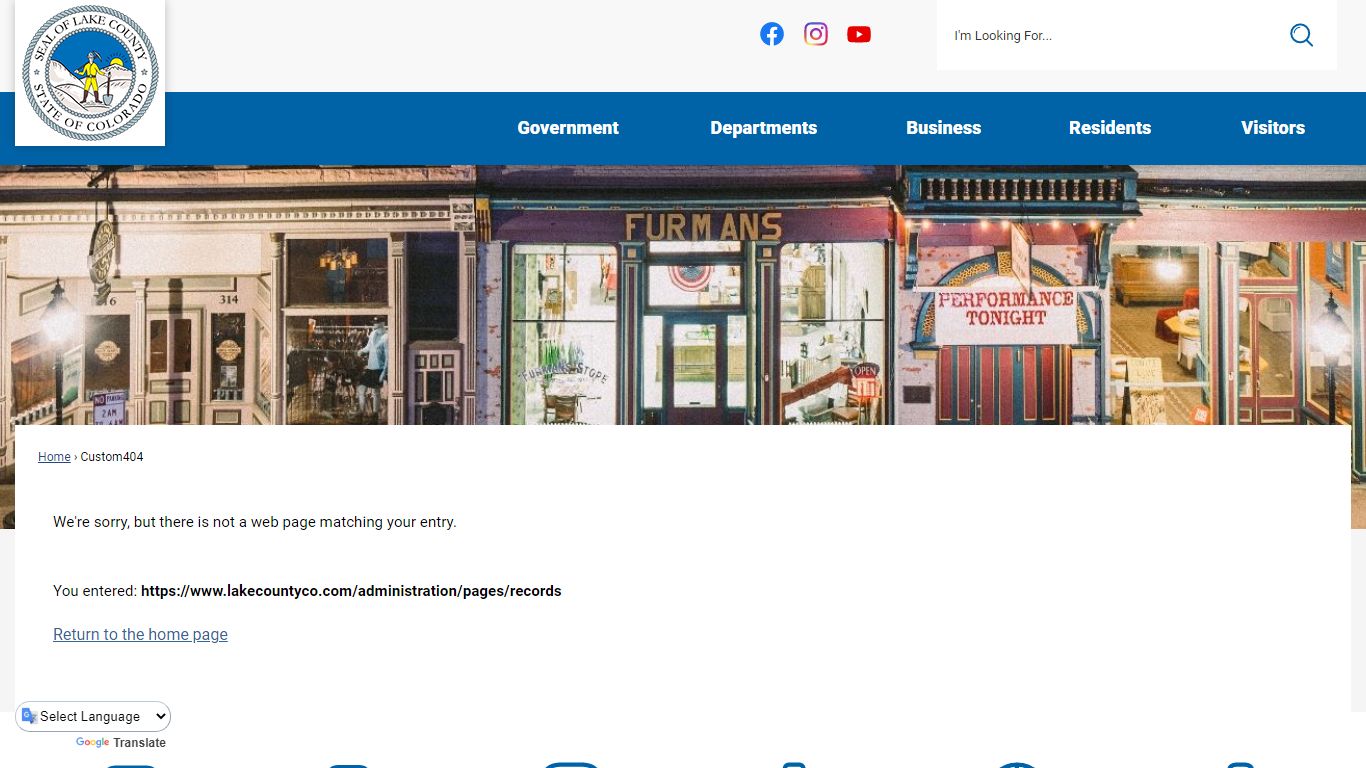Image resolution: width=1366 pixels, height=768 pixels.
Task: Click the Seal of Lake County logo
Action: click(90, 73)
